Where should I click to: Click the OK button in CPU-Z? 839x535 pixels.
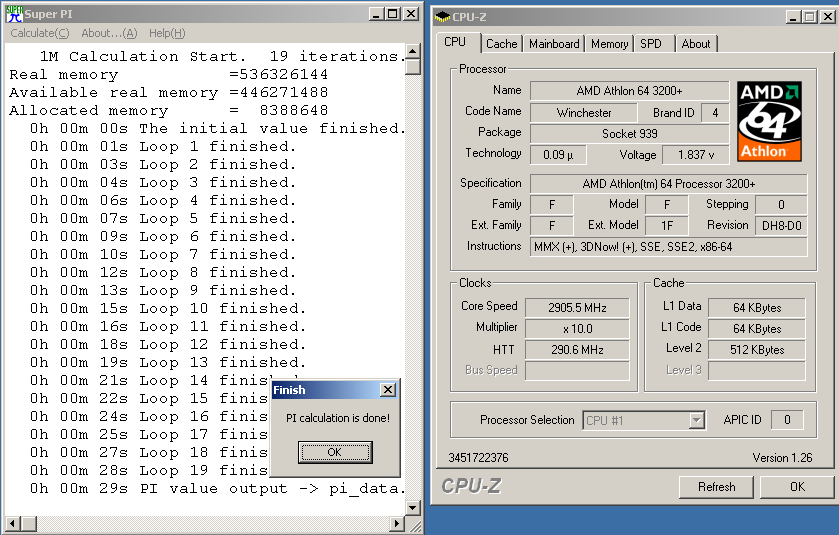pos(797,487)
